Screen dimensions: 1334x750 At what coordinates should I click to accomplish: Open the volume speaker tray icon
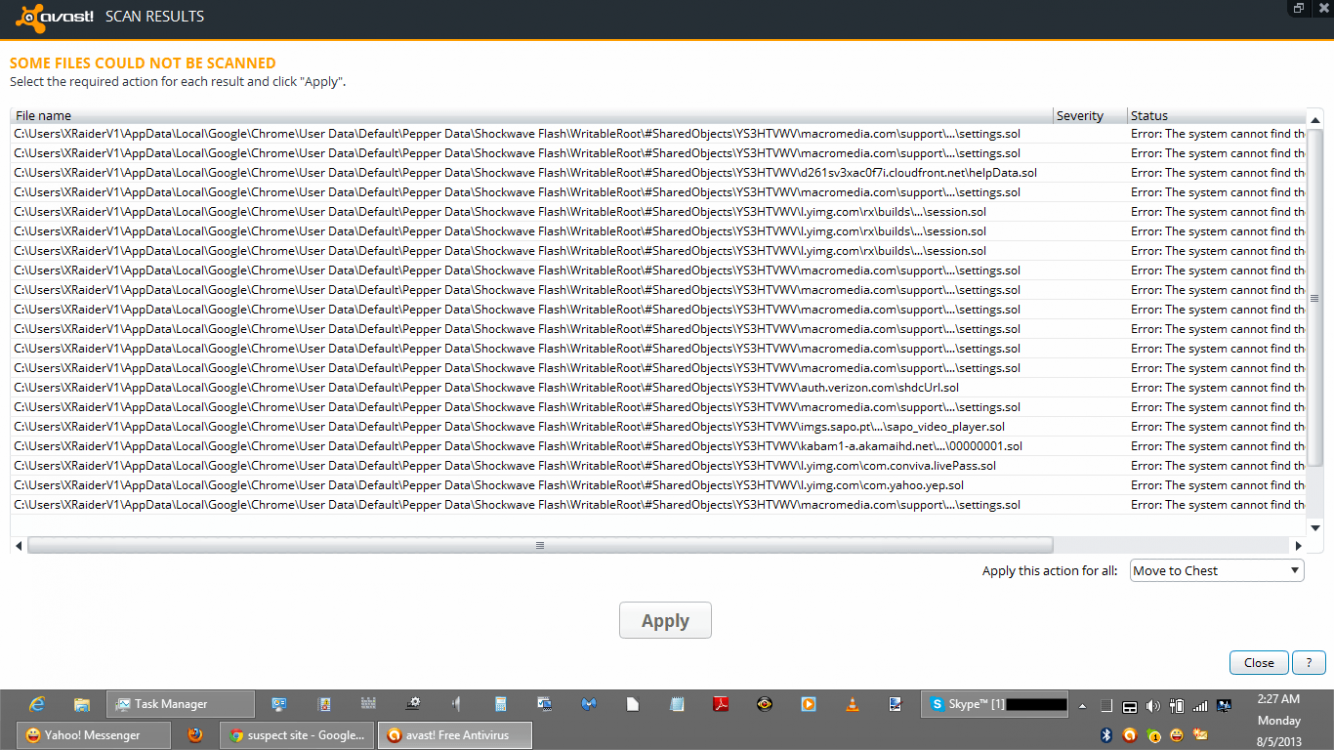pyautogui.click(x=1153, y=706)
